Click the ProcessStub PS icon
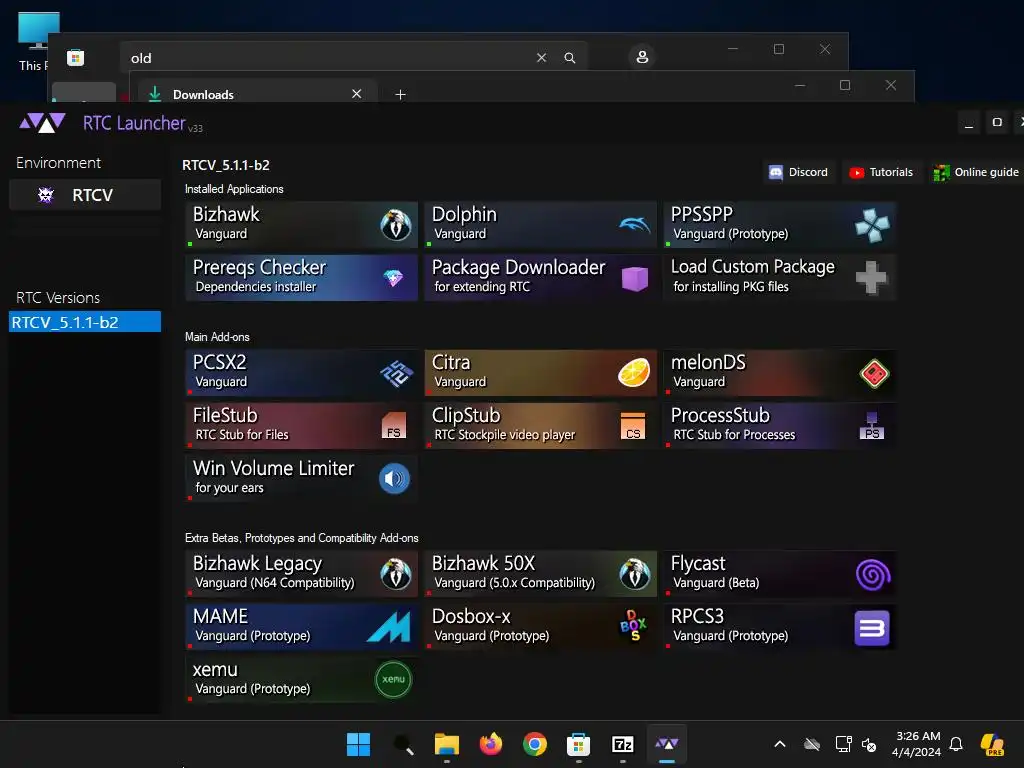 tap(872, 426)
